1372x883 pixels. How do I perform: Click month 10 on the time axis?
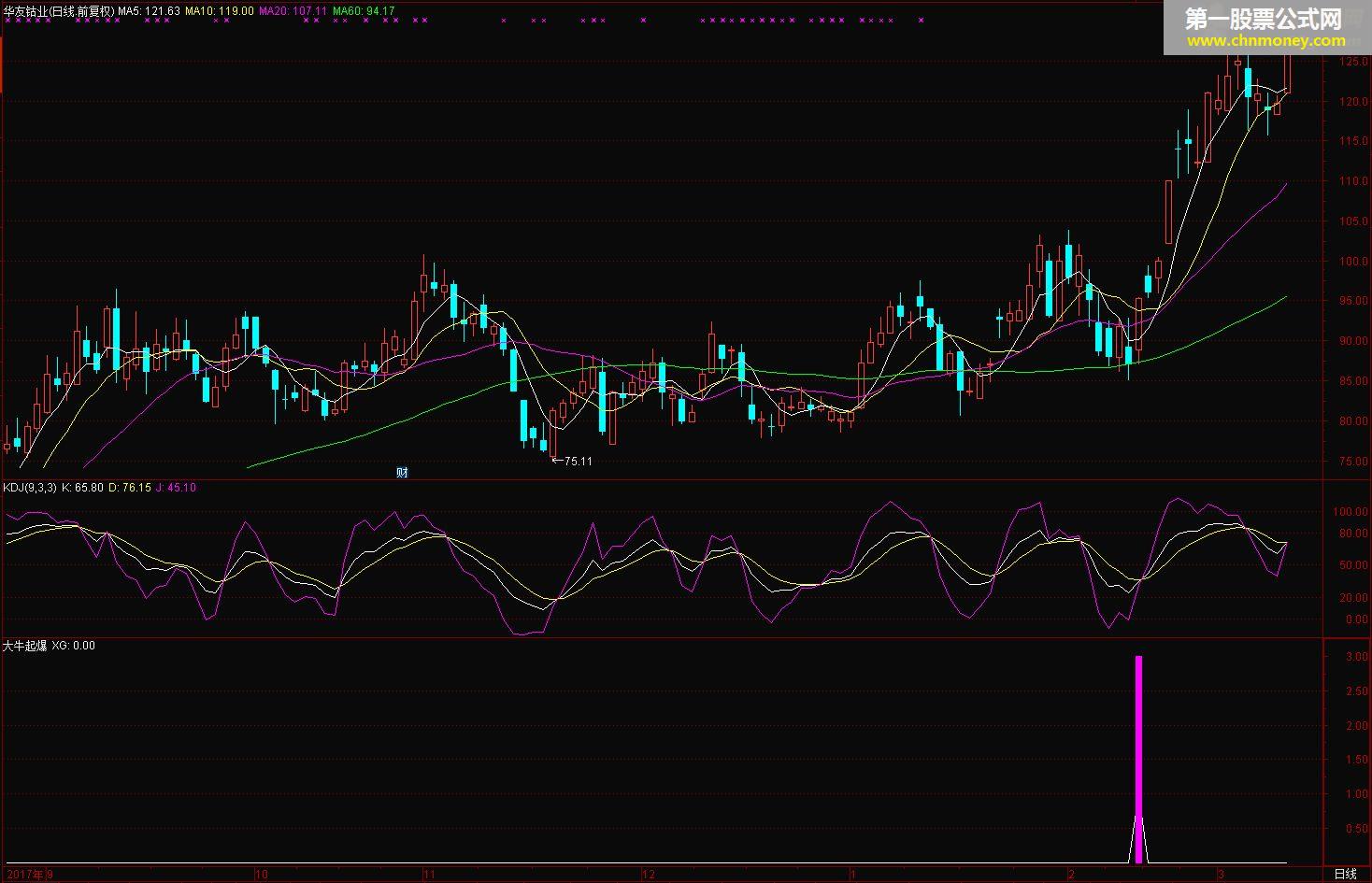point(262,875)
